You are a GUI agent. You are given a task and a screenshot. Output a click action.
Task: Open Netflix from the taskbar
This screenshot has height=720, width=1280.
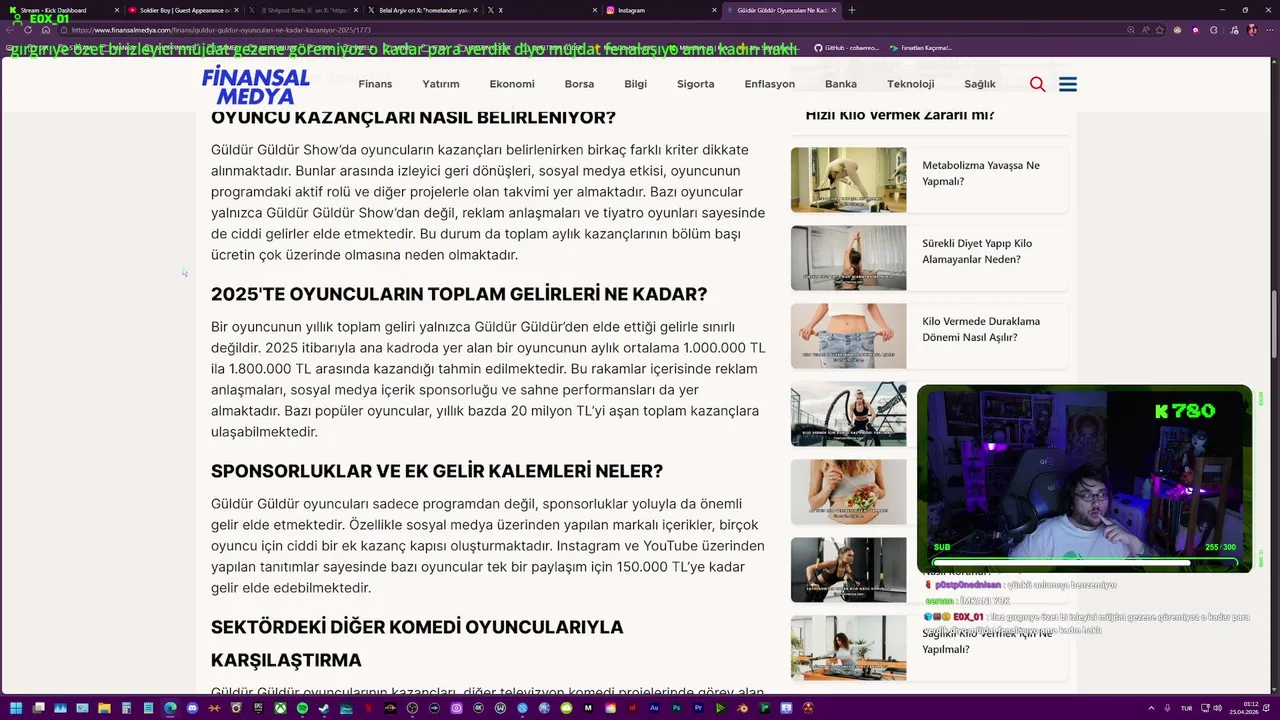click(x=368, y=708)
